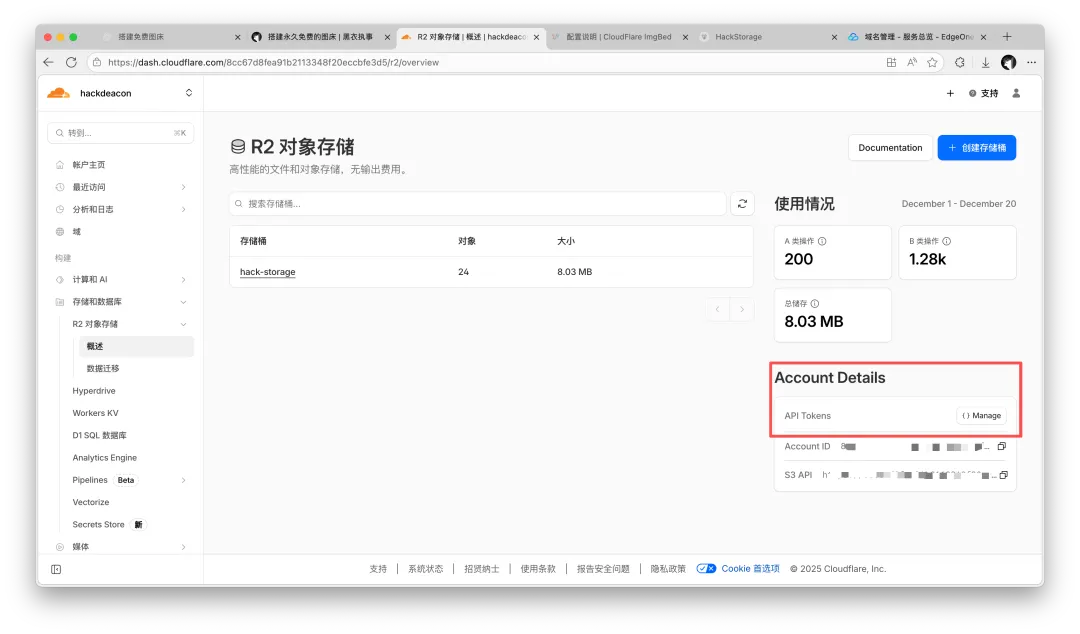Screen dimensions: 1080x634
Task: Open 帐户主页 in sidebar
Action: tap(89, 165)
